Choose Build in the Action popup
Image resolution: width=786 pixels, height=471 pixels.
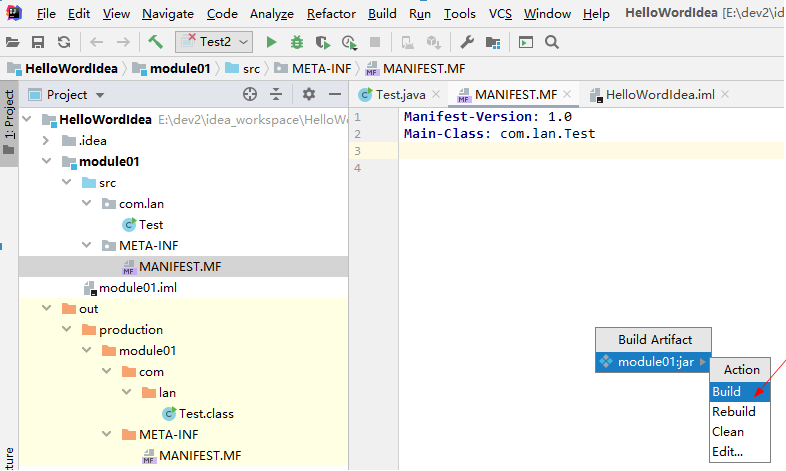tap(740, 391)
